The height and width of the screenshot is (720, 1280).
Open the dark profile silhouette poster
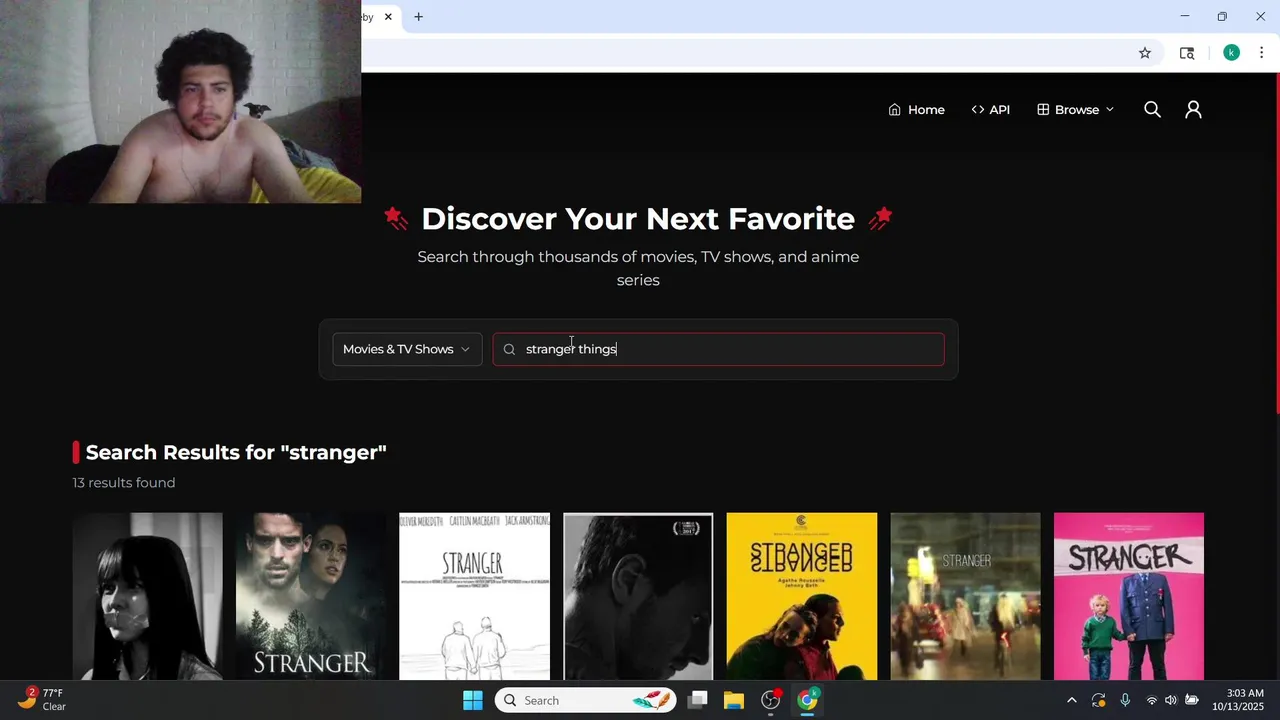click(638, 596)
